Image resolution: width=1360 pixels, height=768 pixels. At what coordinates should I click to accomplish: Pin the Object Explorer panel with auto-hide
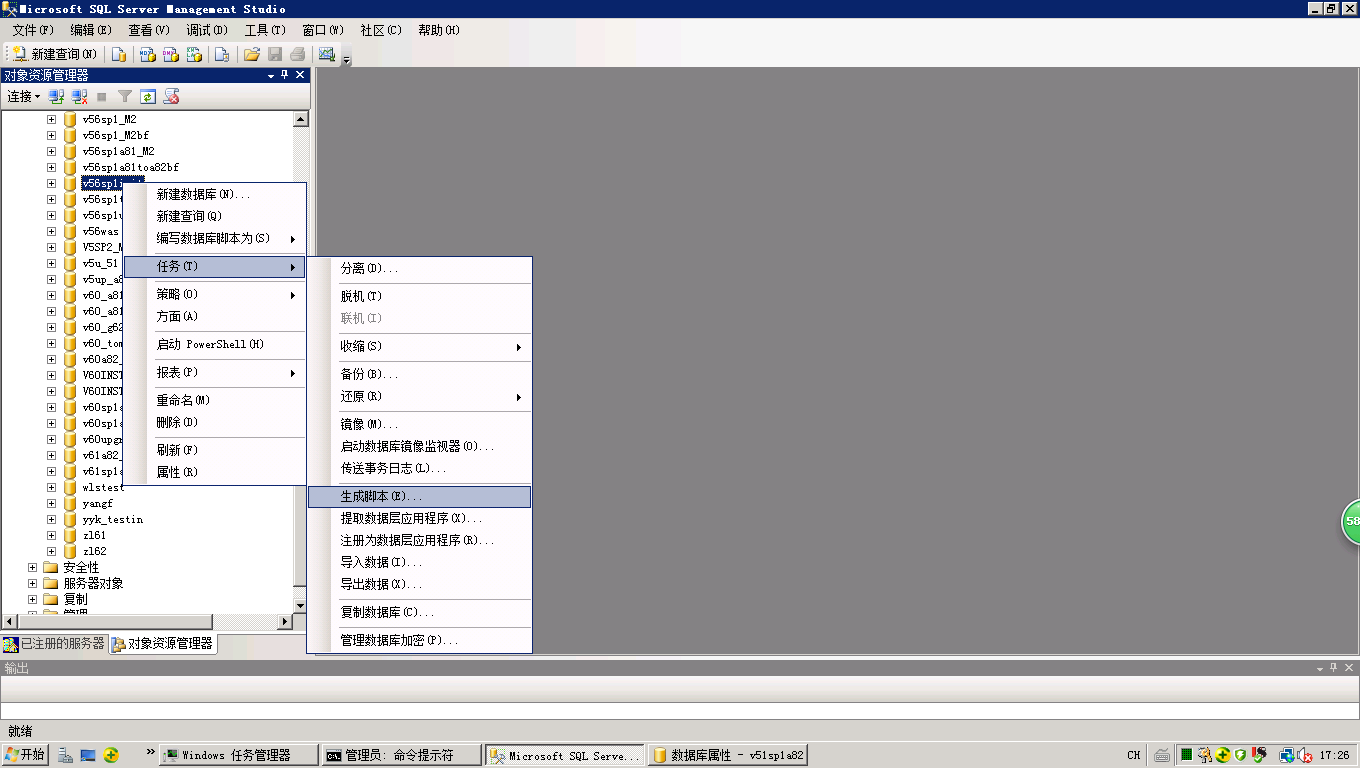tap(284, 75)
